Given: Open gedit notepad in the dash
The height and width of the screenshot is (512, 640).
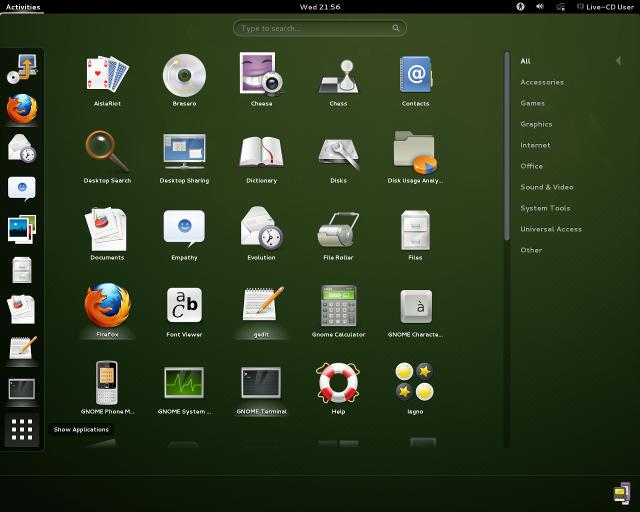Looking at the screenshot, I should 22,349.
